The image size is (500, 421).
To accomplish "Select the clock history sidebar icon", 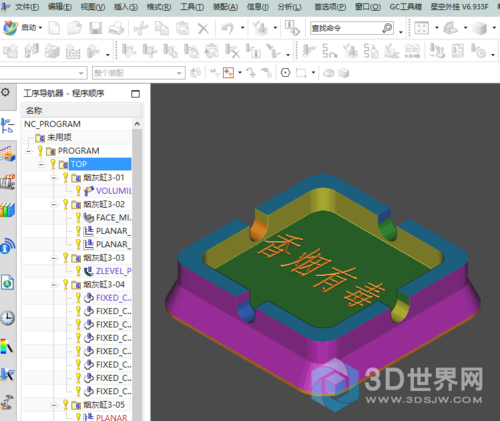I will coord(7,318).
